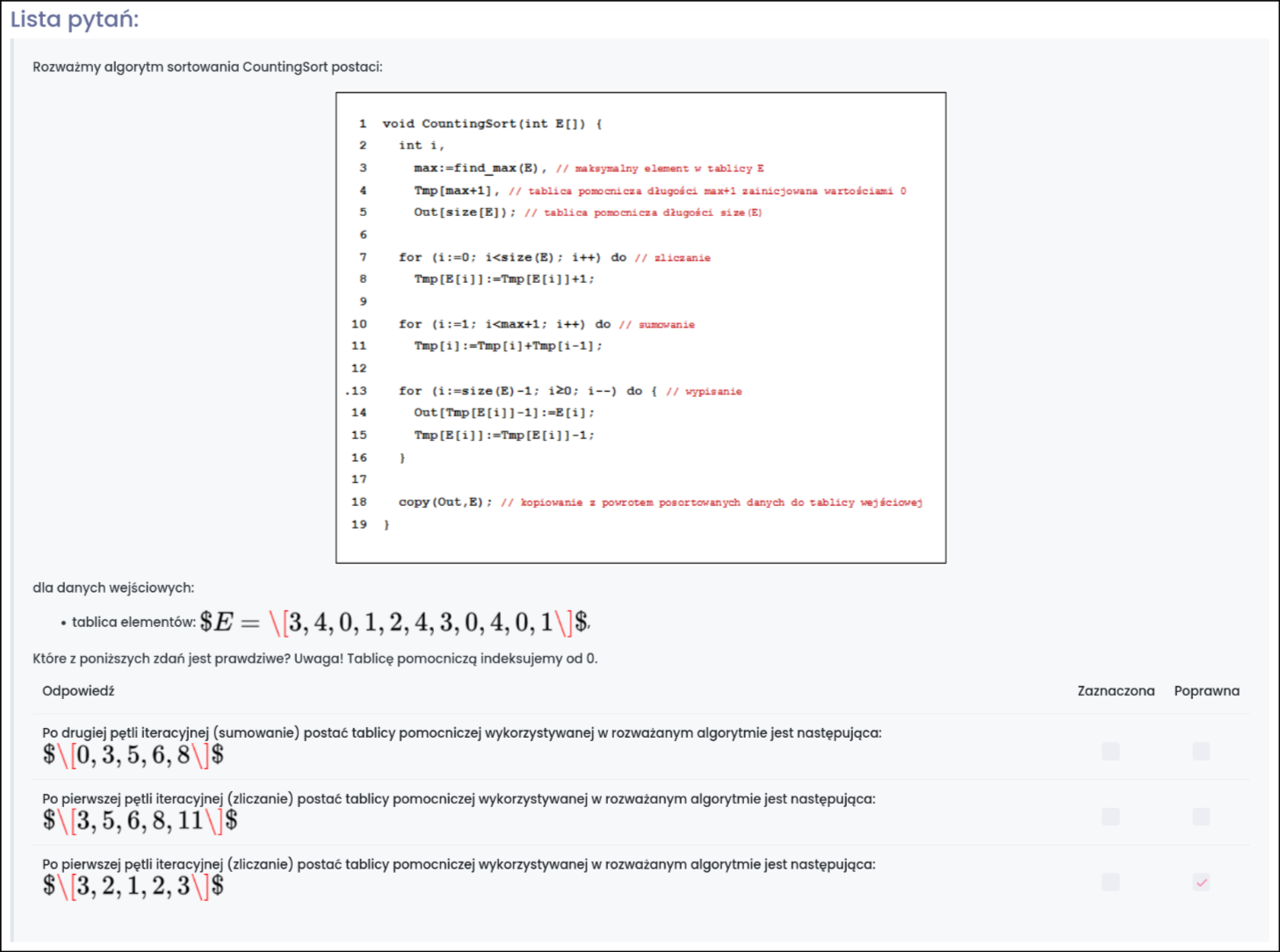
Task: Click the CountingSort function signature on code line 1
Action: click(492, 124)
